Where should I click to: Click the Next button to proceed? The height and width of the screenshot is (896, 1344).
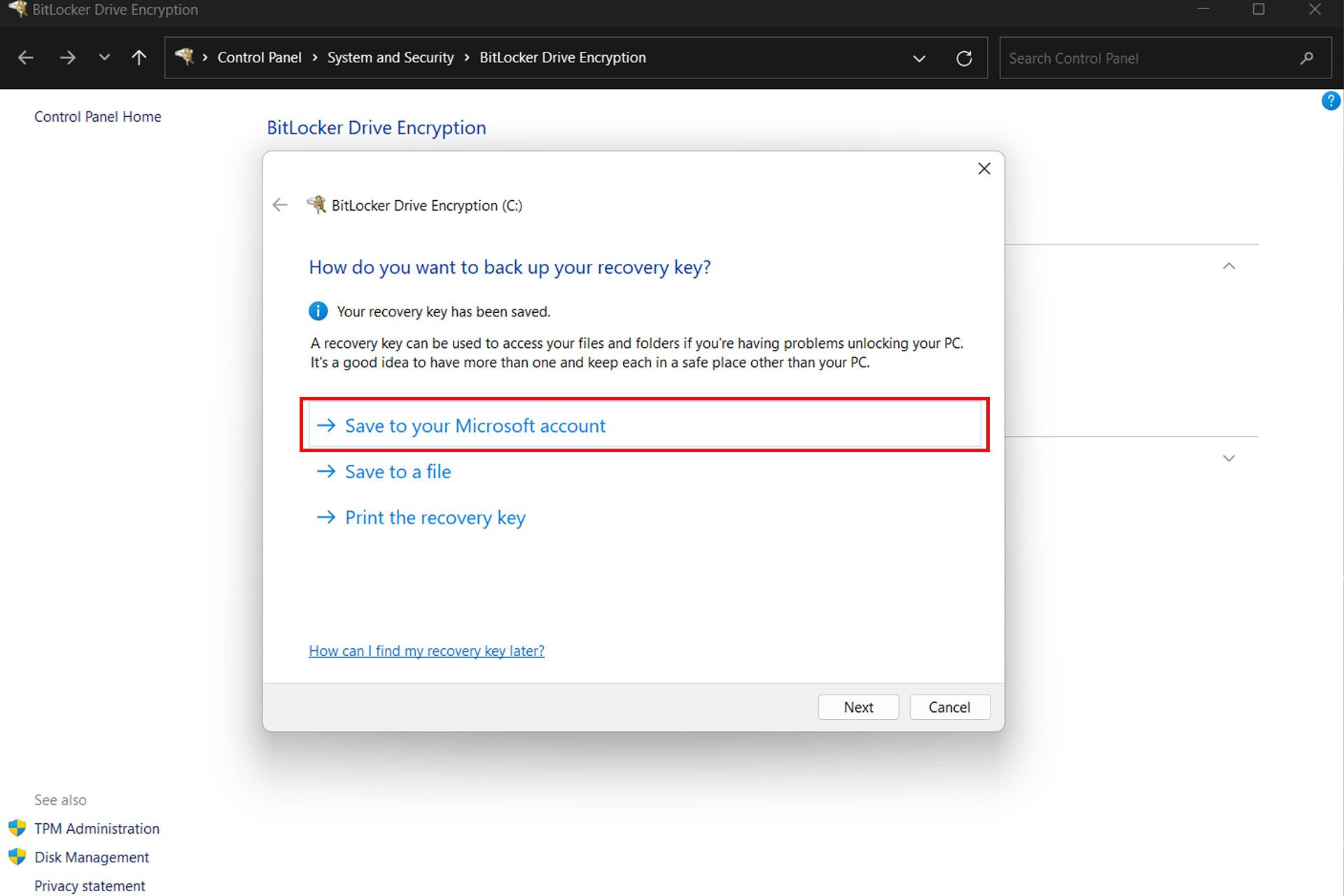[857, 707]
